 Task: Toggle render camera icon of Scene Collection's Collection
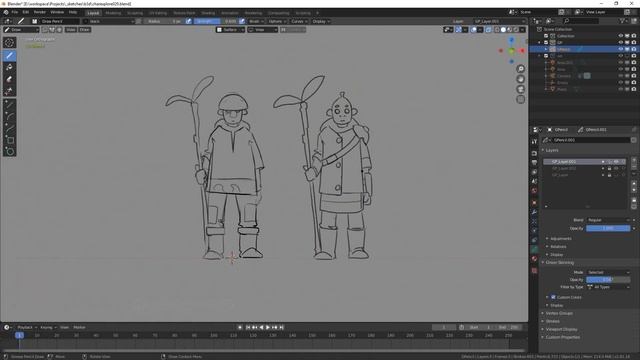point(633,36)
